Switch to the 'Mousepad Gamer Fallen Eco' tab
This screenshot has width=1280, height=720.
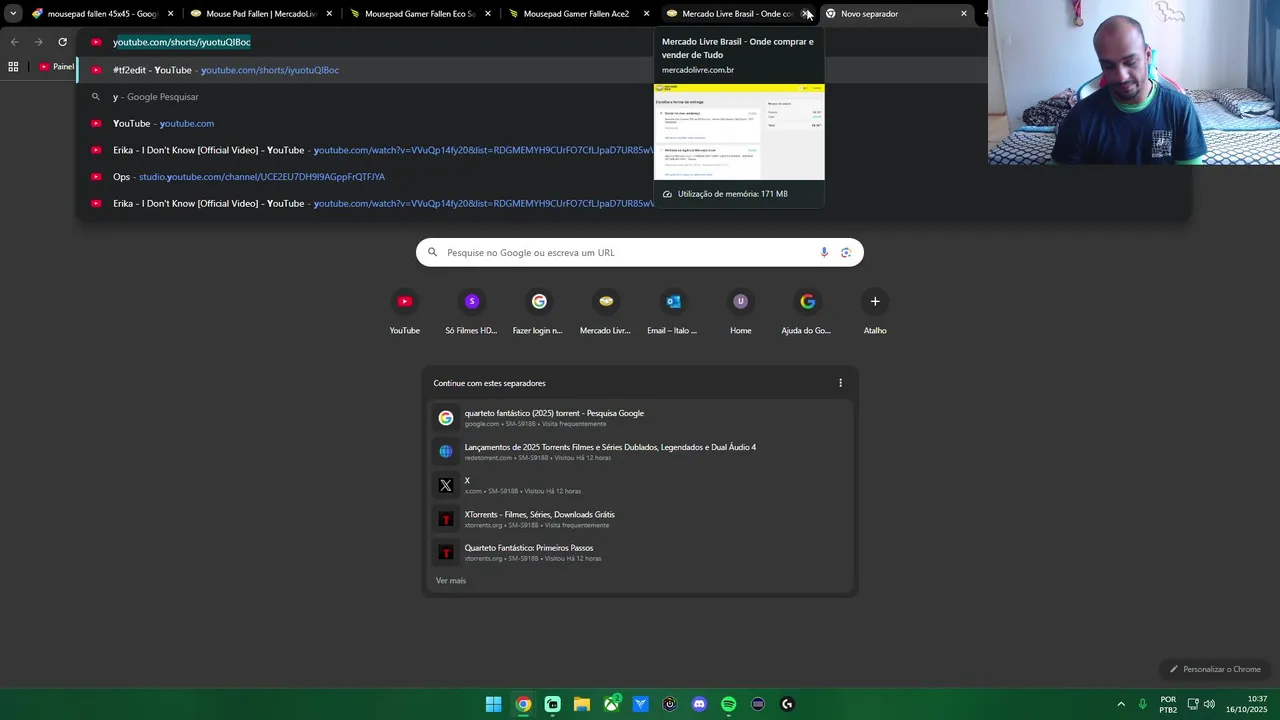pyautogui.click(x=419, y=14)
